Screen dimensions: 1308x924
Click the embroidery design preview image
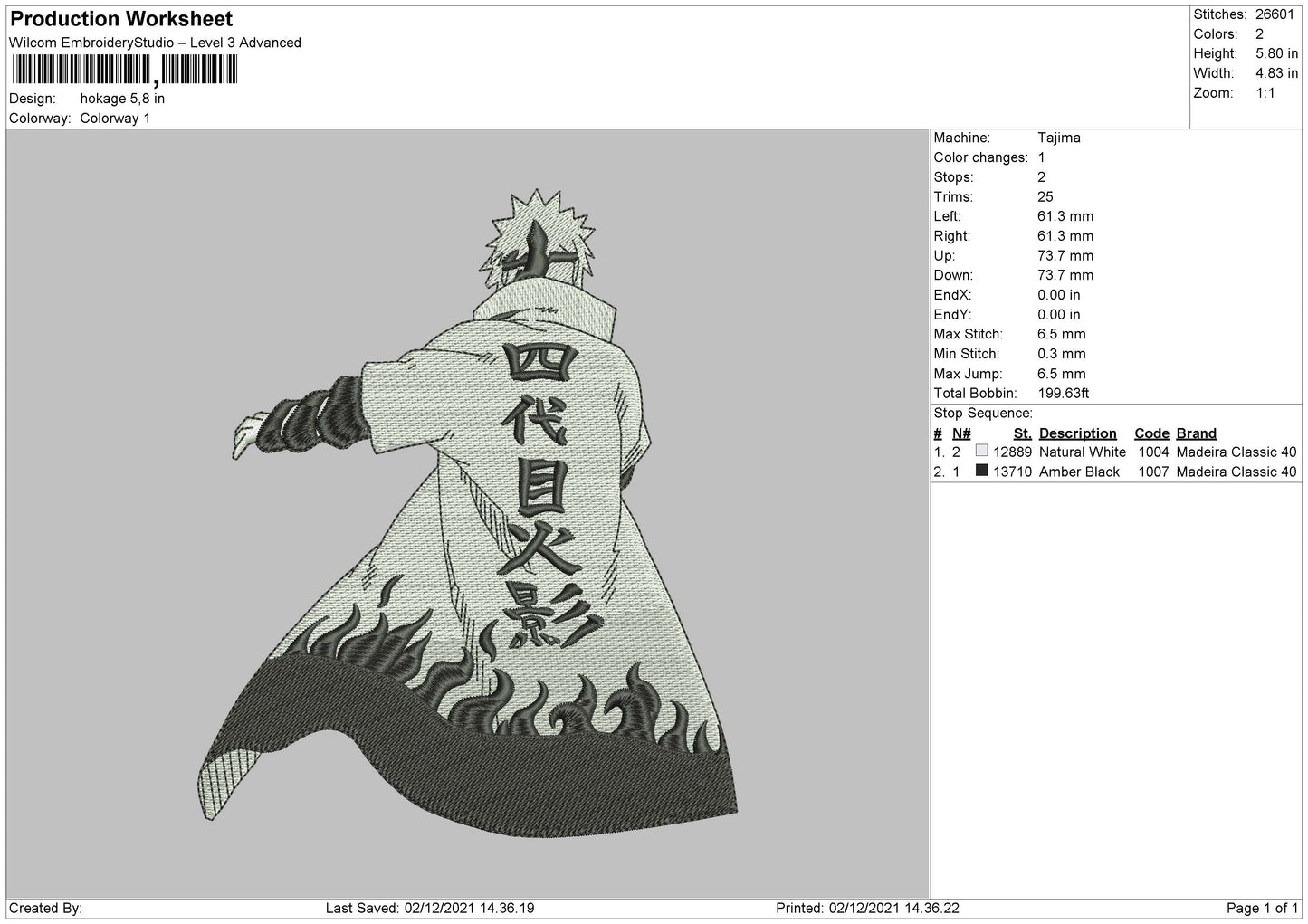point(468,512)
